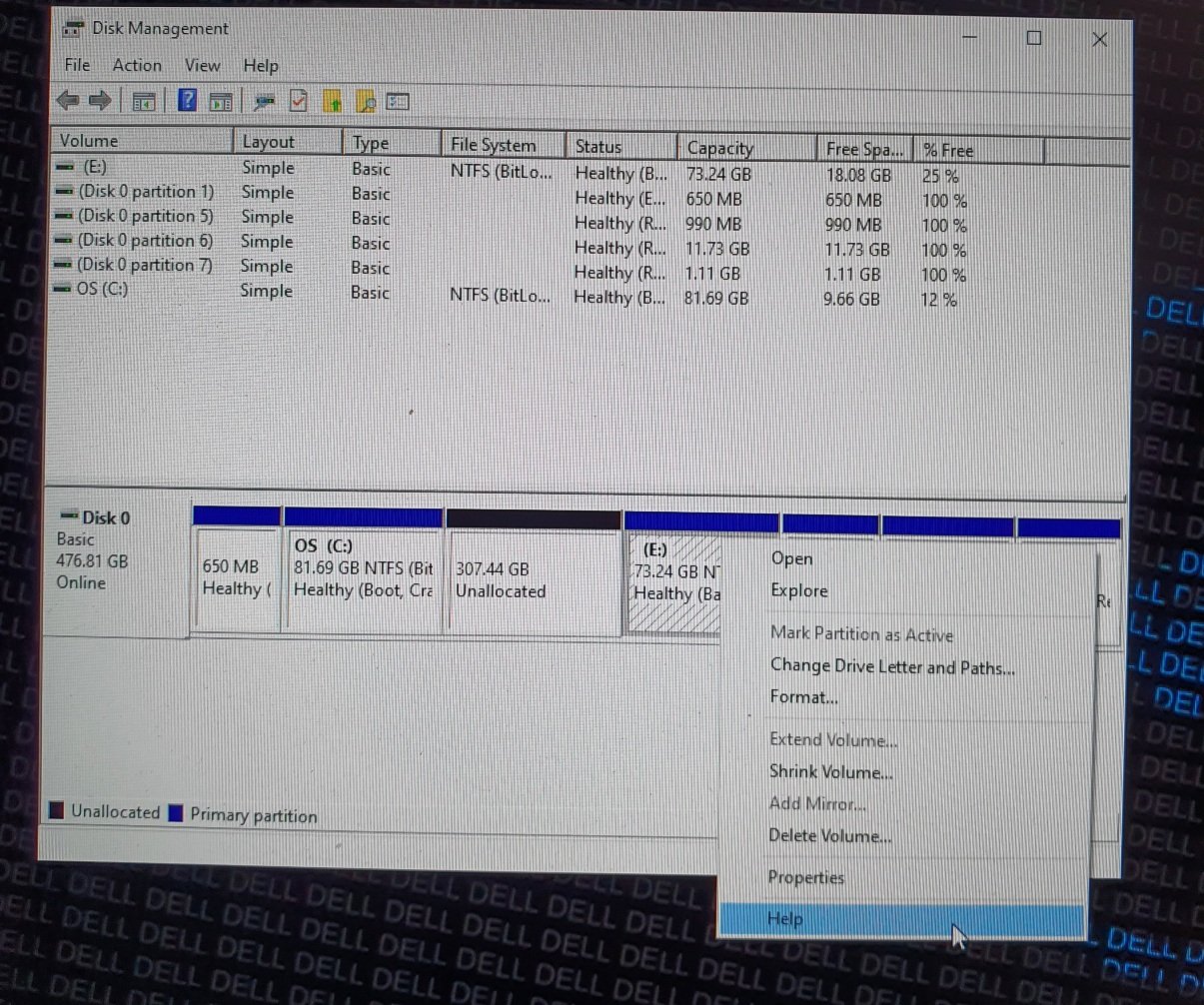The image size is (1204, 1005).
Task: Sort by the % Free column header
Action: [979, 150]
